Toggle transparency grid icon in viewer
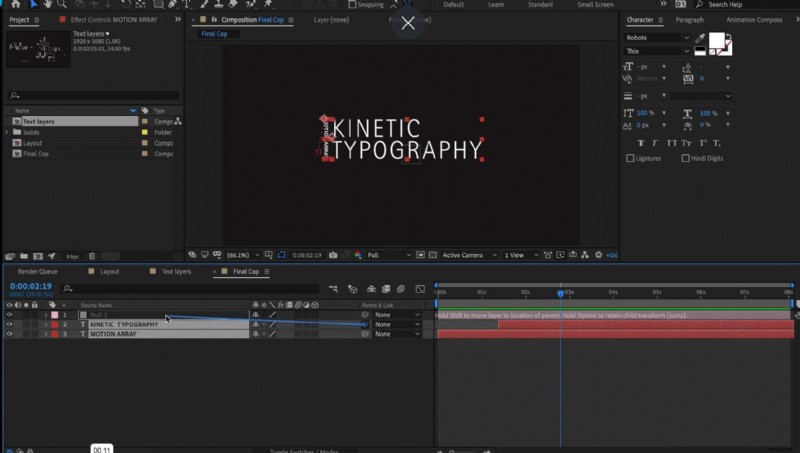800x453 pixels. 433,255
